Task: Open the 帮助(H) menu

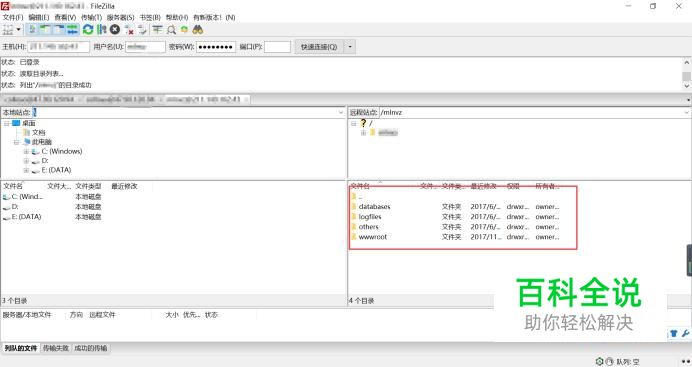Action: (177, 17)
